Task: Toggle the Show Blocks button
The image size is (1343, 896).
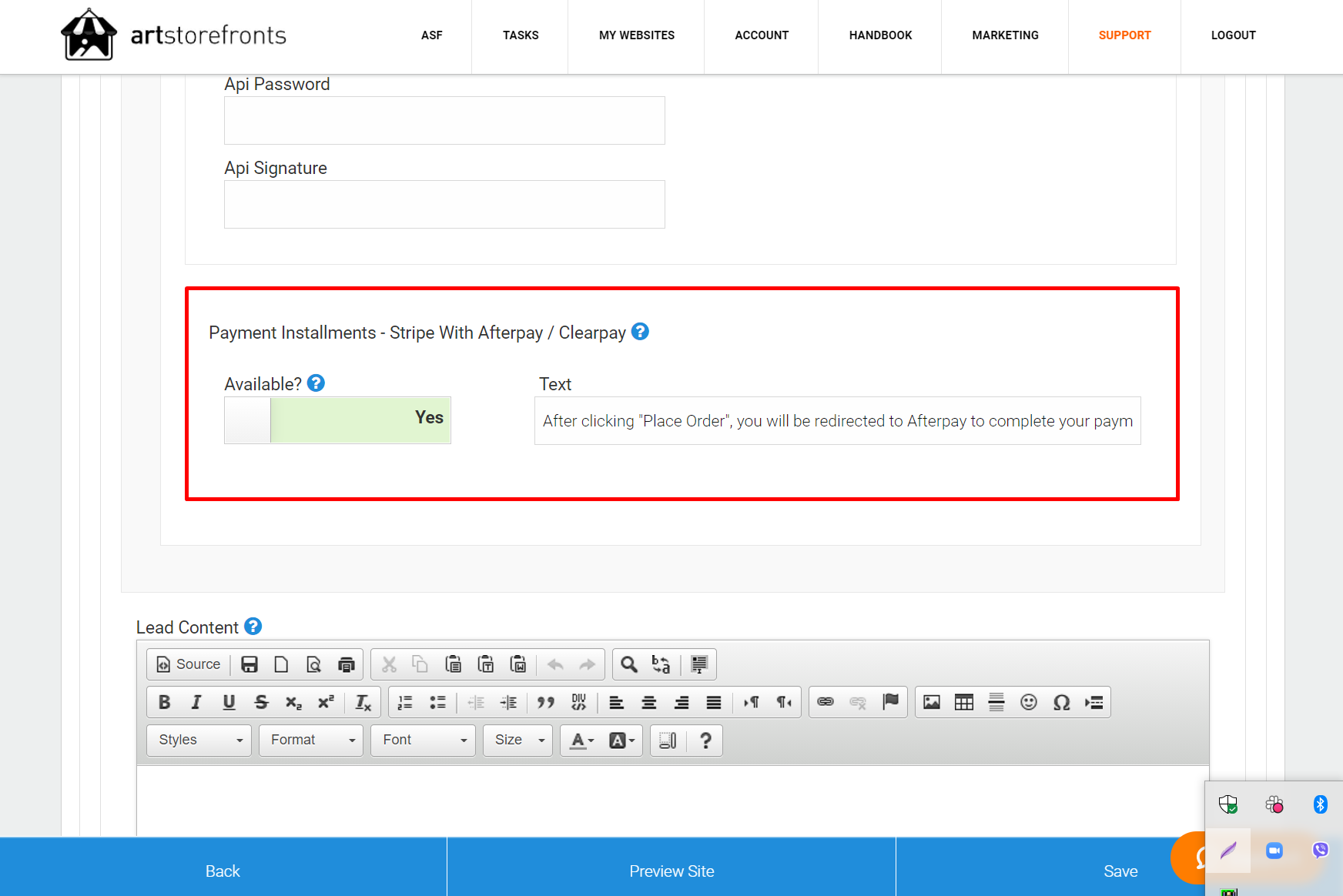Action: (667, 741)
